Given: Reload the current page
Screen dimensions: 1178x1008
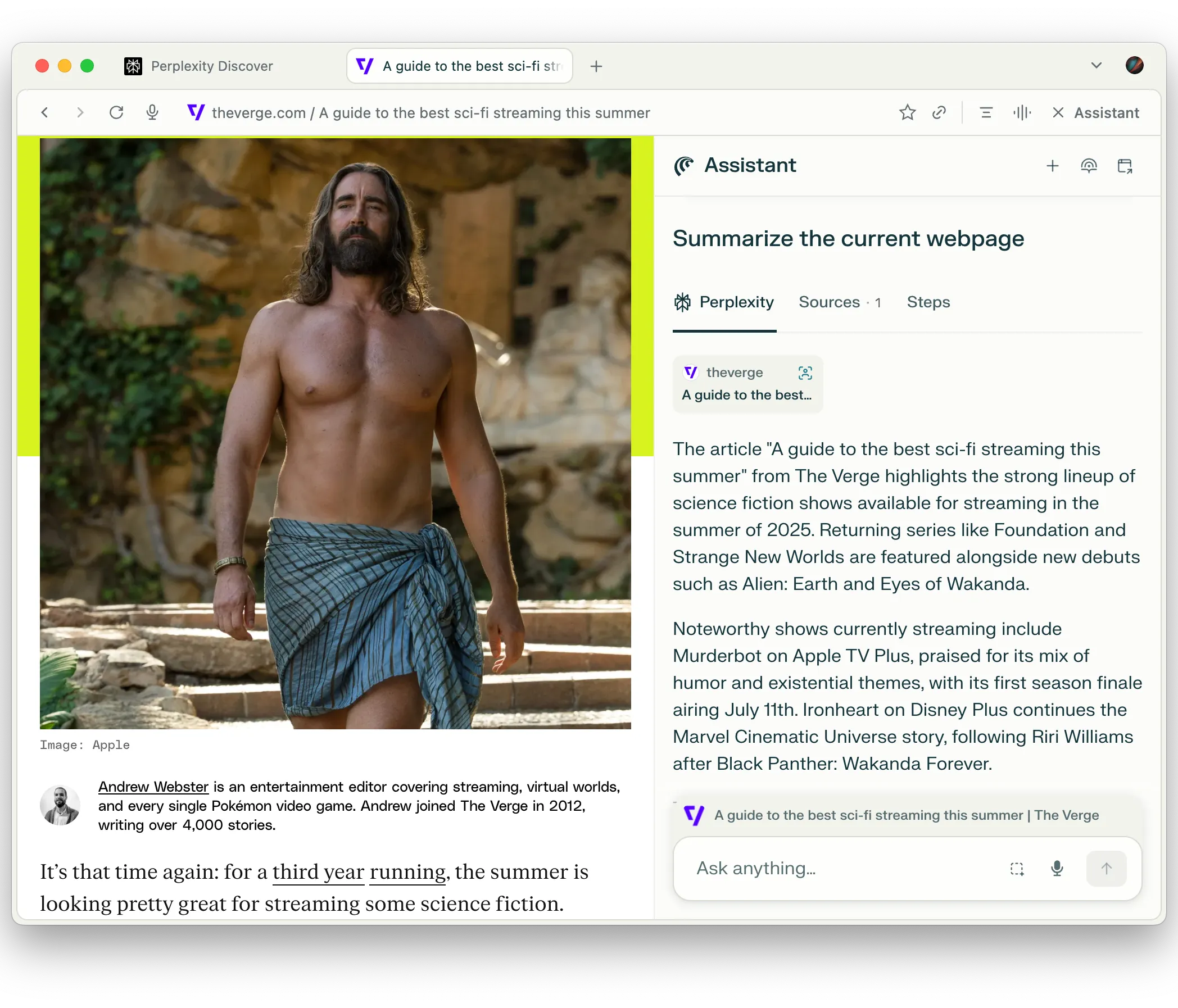Looking at the screenshot, I should pyautogui.click(x=116, y=112).
